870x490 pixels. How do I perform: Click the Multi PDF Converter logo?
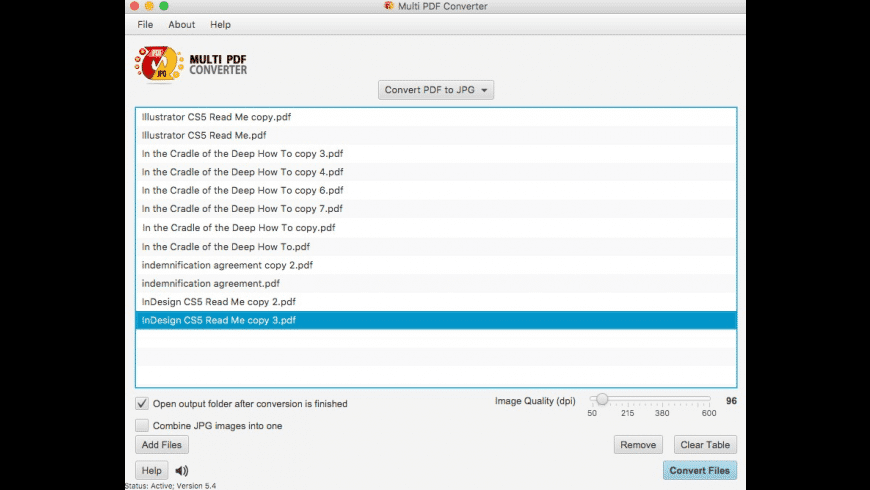191,64
